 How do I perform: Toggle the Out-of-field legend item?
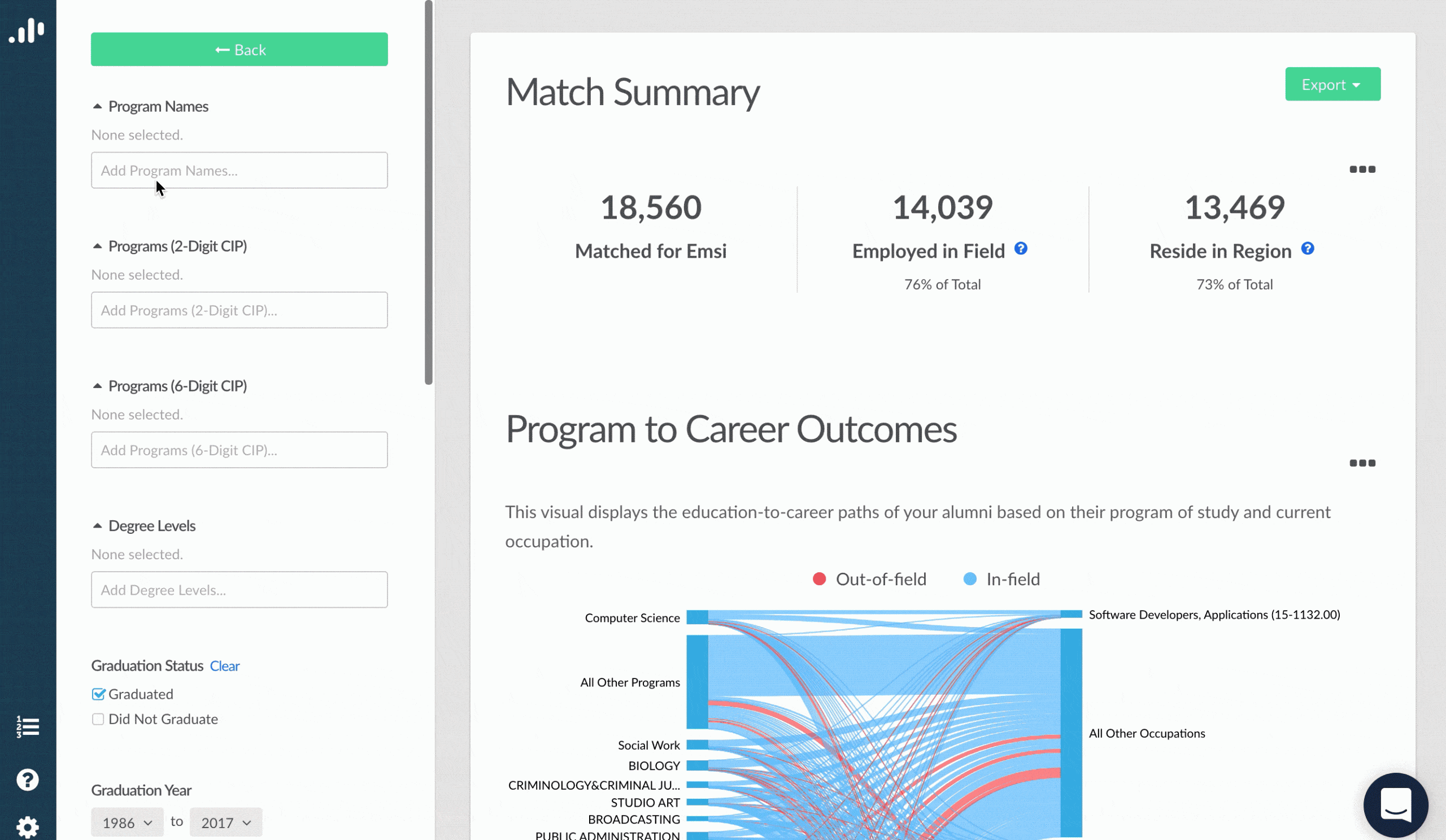(869, 580)
